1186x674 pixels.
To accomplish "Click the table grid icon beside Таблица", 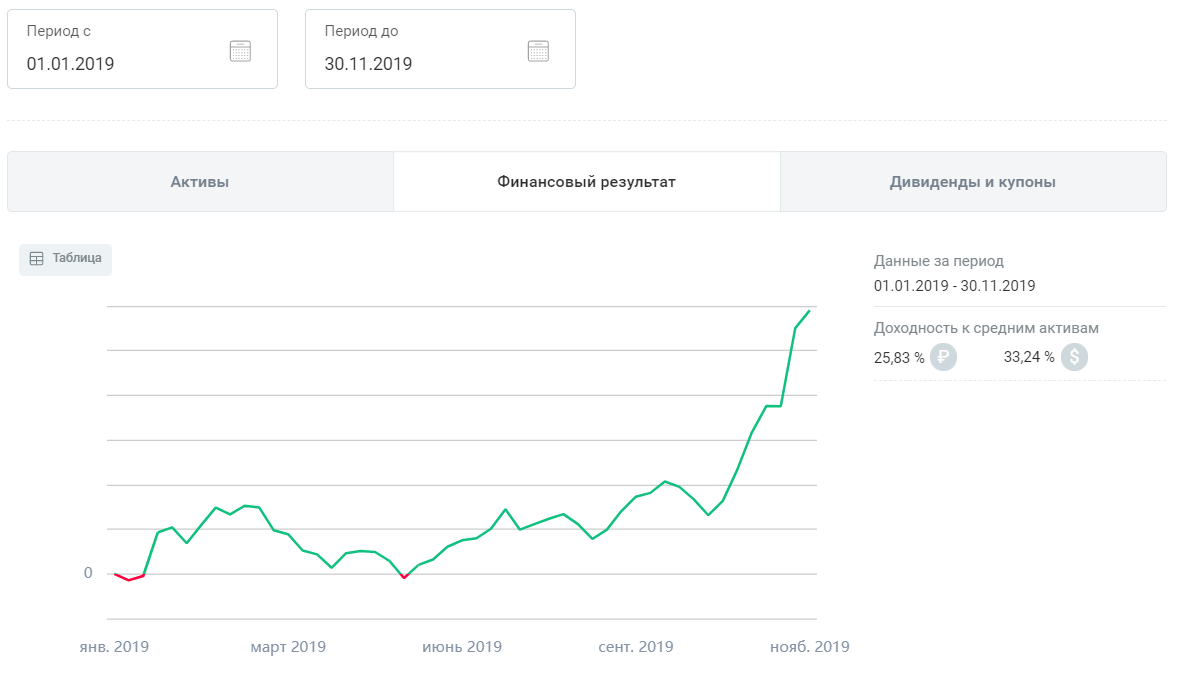I will click(x=37, y=258).
